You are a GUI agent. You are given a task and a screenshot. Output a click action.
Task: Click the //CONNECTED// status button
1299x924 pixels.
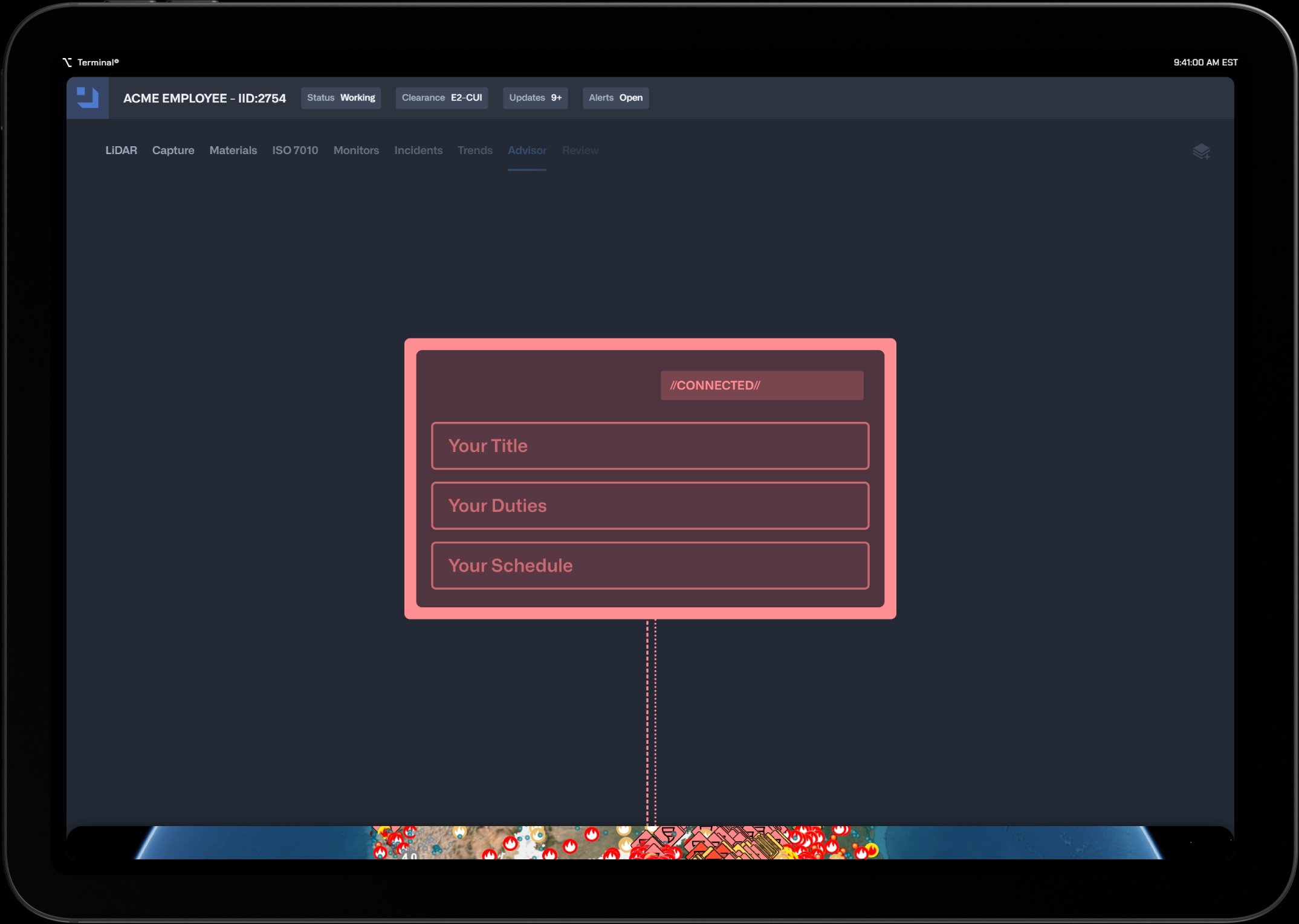click(762, 386)
